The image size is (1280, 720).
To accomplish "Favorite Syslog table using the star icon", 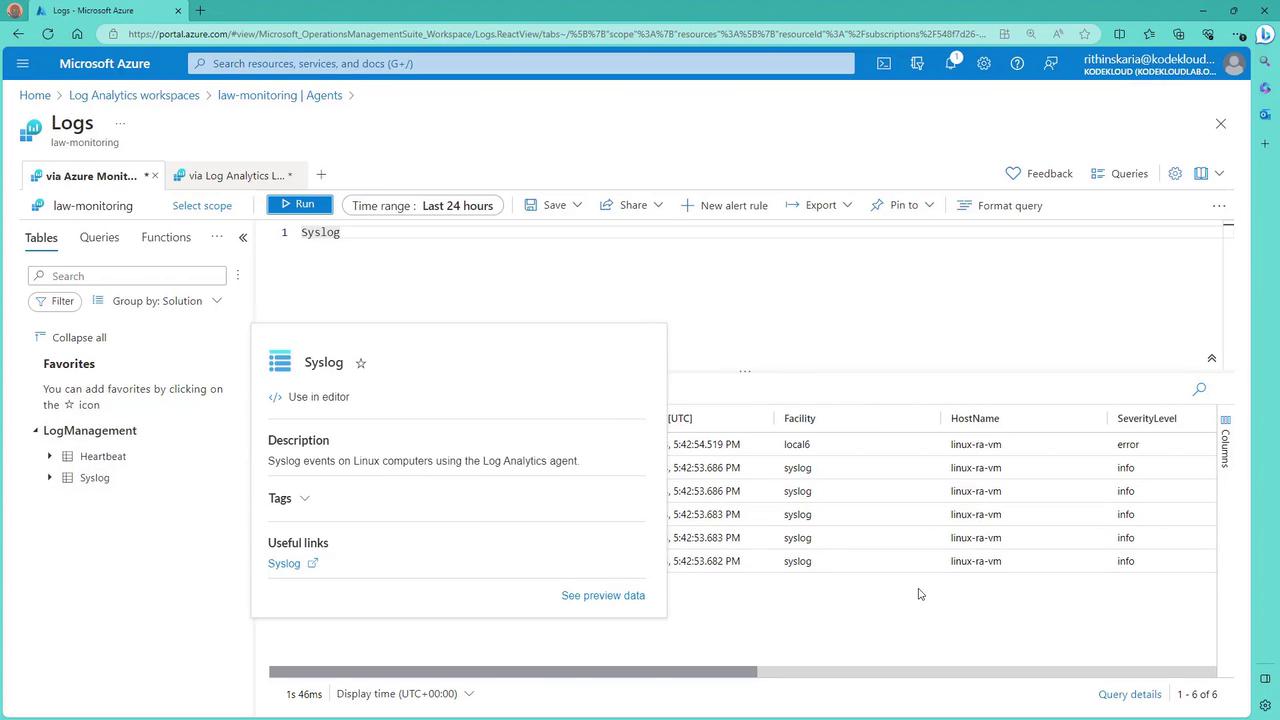I will tap(361, 363).
